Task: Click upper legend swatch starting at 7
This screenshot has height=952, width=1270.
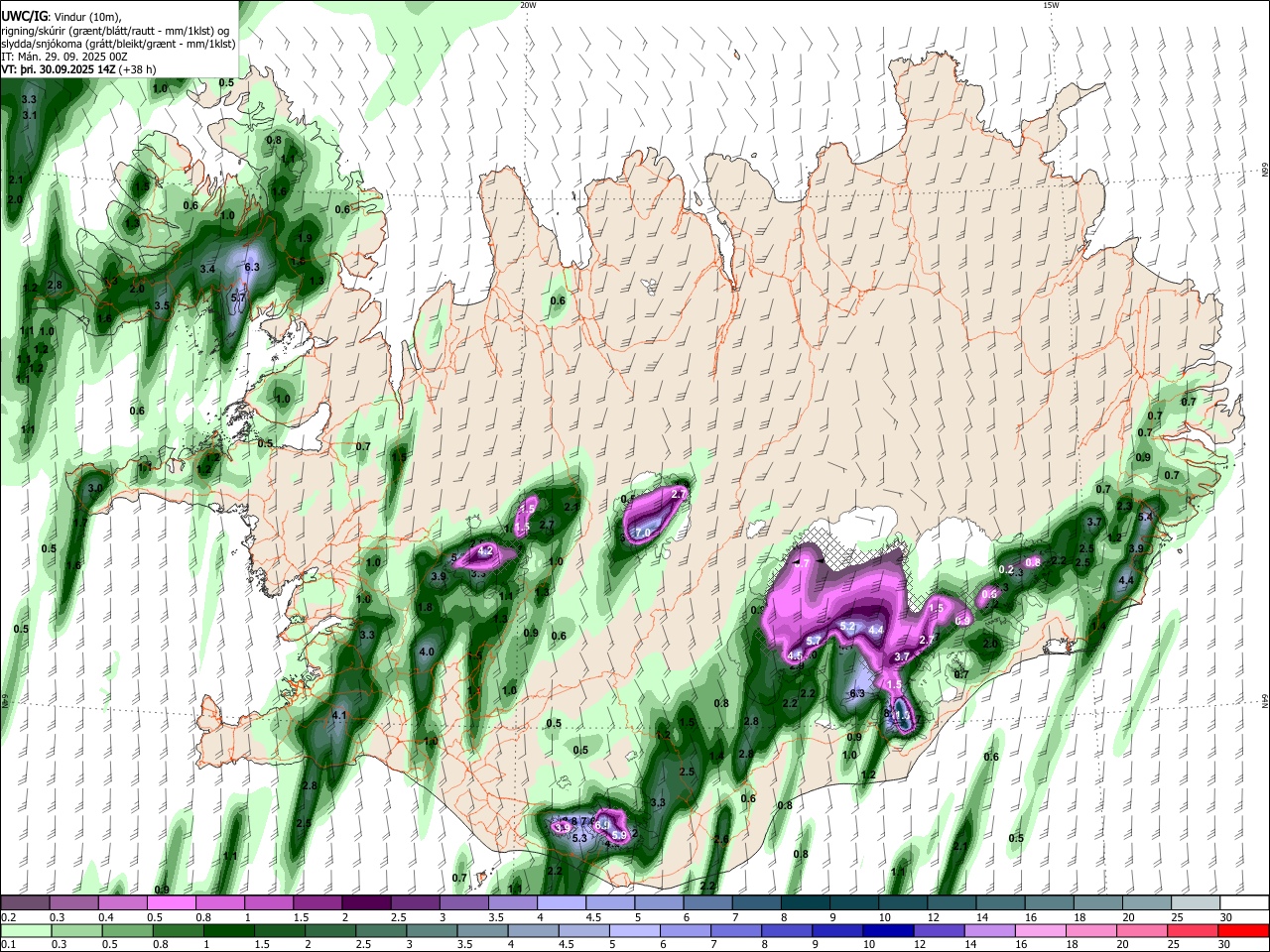Action: [756, 902]
